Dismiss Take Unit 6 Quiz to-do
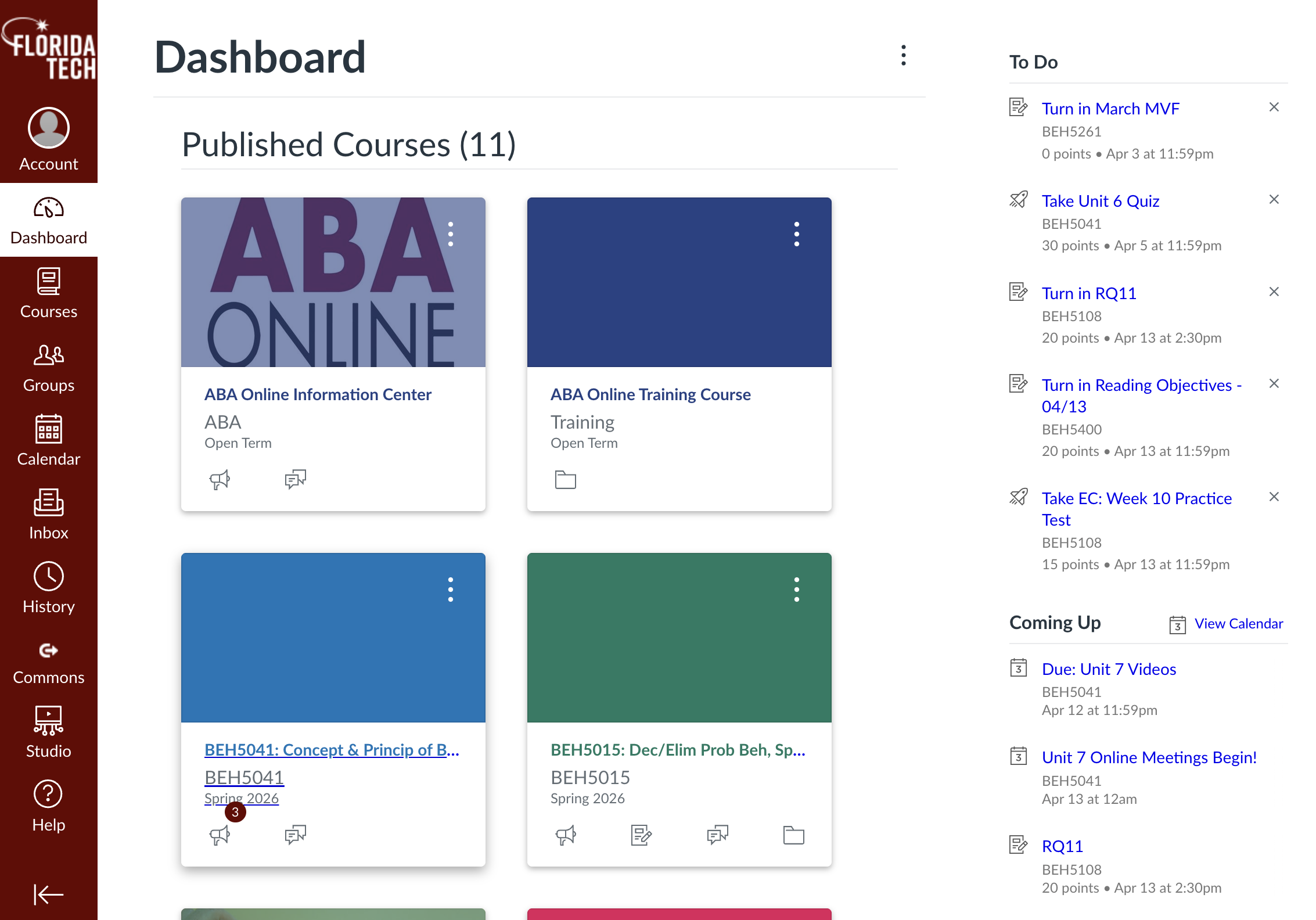The image size is (1316, 920). point(1274,200)
